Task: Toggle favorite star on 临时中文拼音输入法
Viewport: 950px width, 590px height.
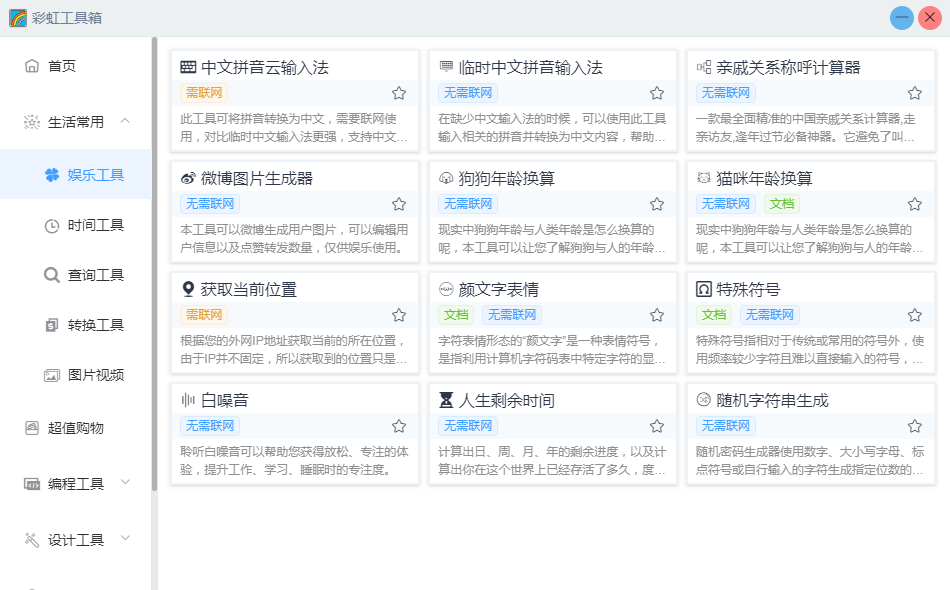Action: point(657,93)
